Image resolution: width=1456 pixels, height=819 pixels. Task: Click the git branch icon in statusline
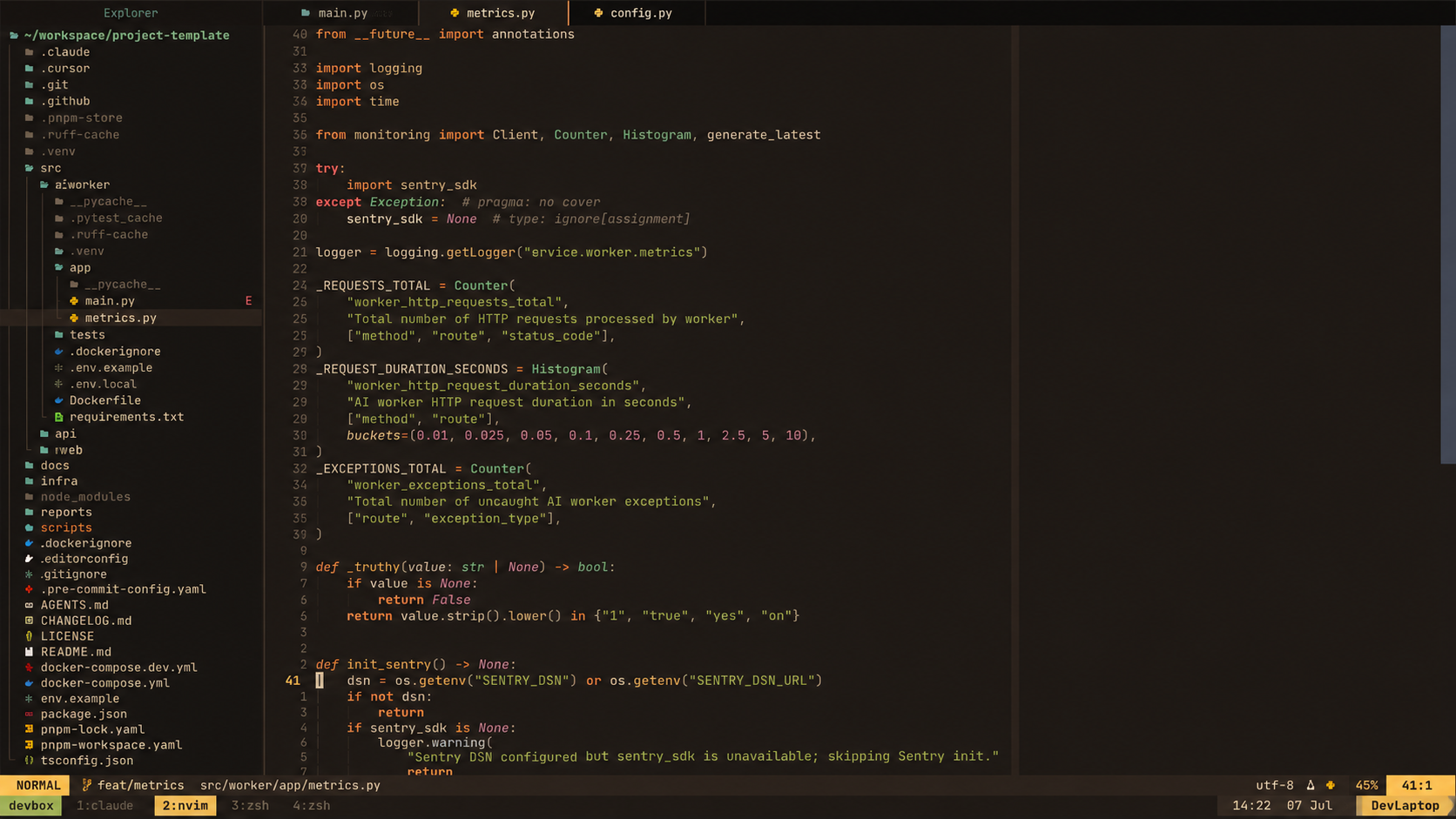(86, 785)
